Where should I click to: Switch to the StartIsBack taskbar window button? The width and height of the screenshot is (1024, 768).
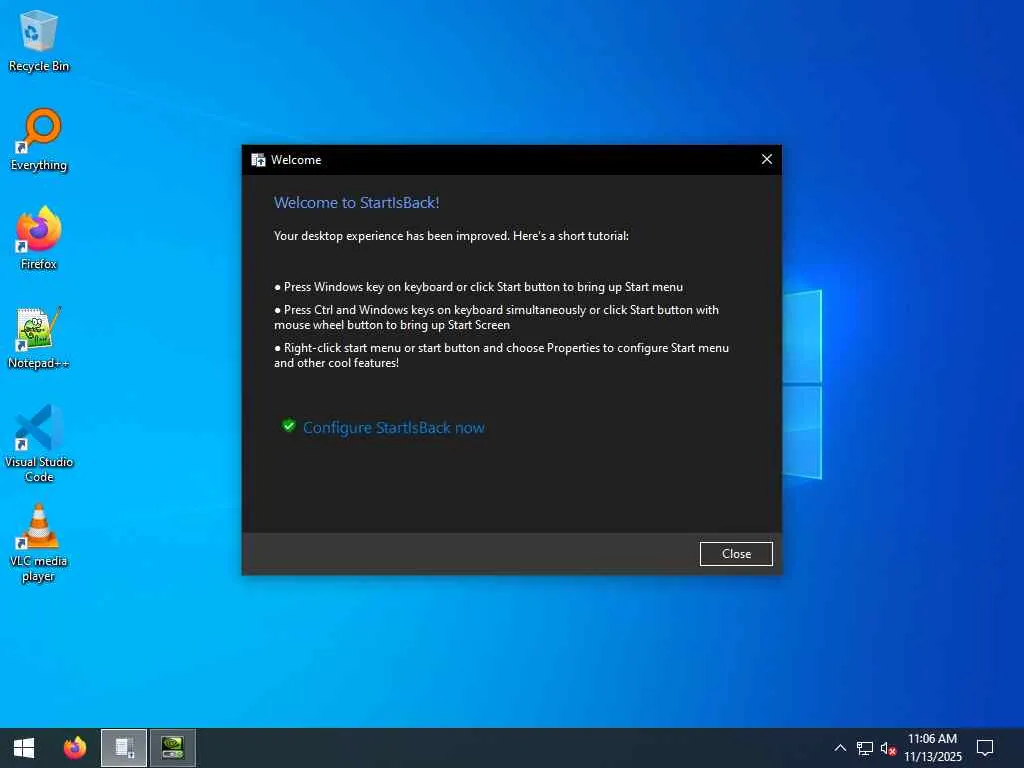[124, 748]
